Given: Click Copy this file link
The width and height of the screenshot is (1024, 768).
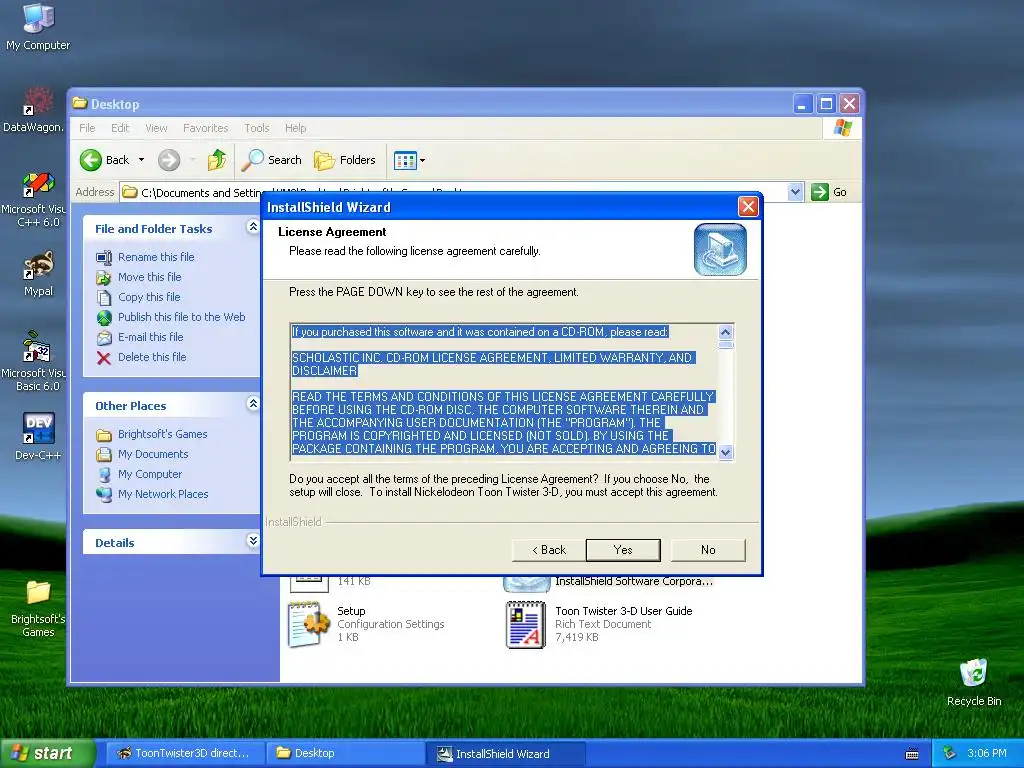Looking at the screenshot, I should [149, 297].
